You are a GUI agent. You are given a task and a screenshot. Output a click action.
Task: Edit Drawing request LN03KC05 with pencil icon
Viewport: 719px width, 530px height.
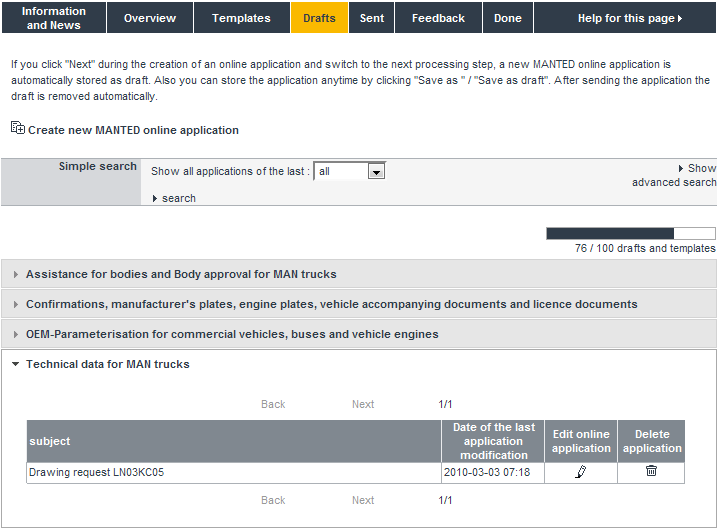[x=581, y=472]
